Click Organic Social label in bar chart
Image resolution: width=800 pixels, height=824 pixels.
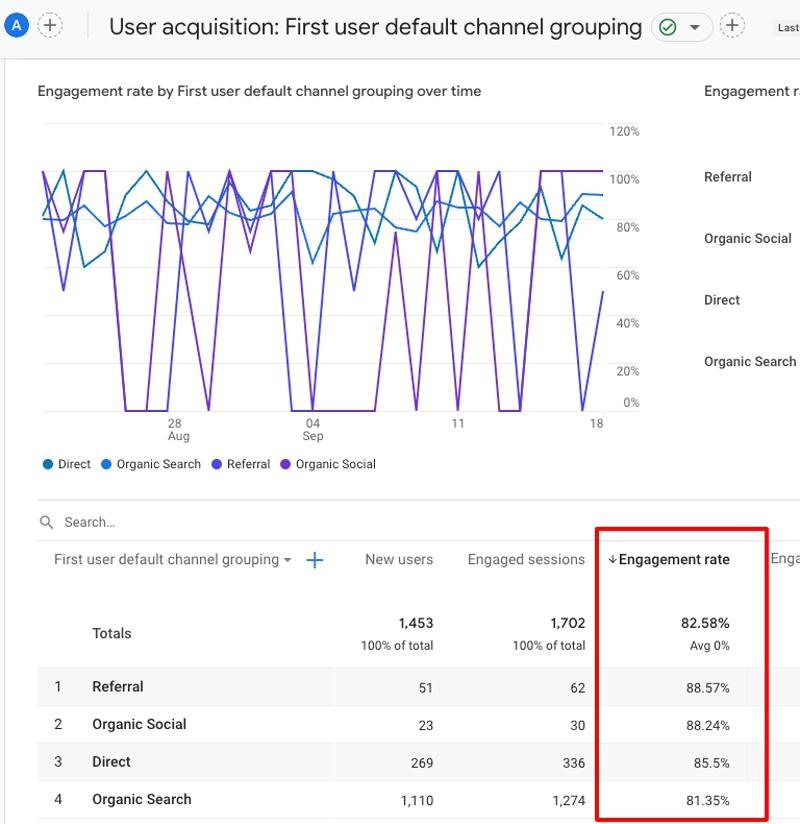point(747,238)
